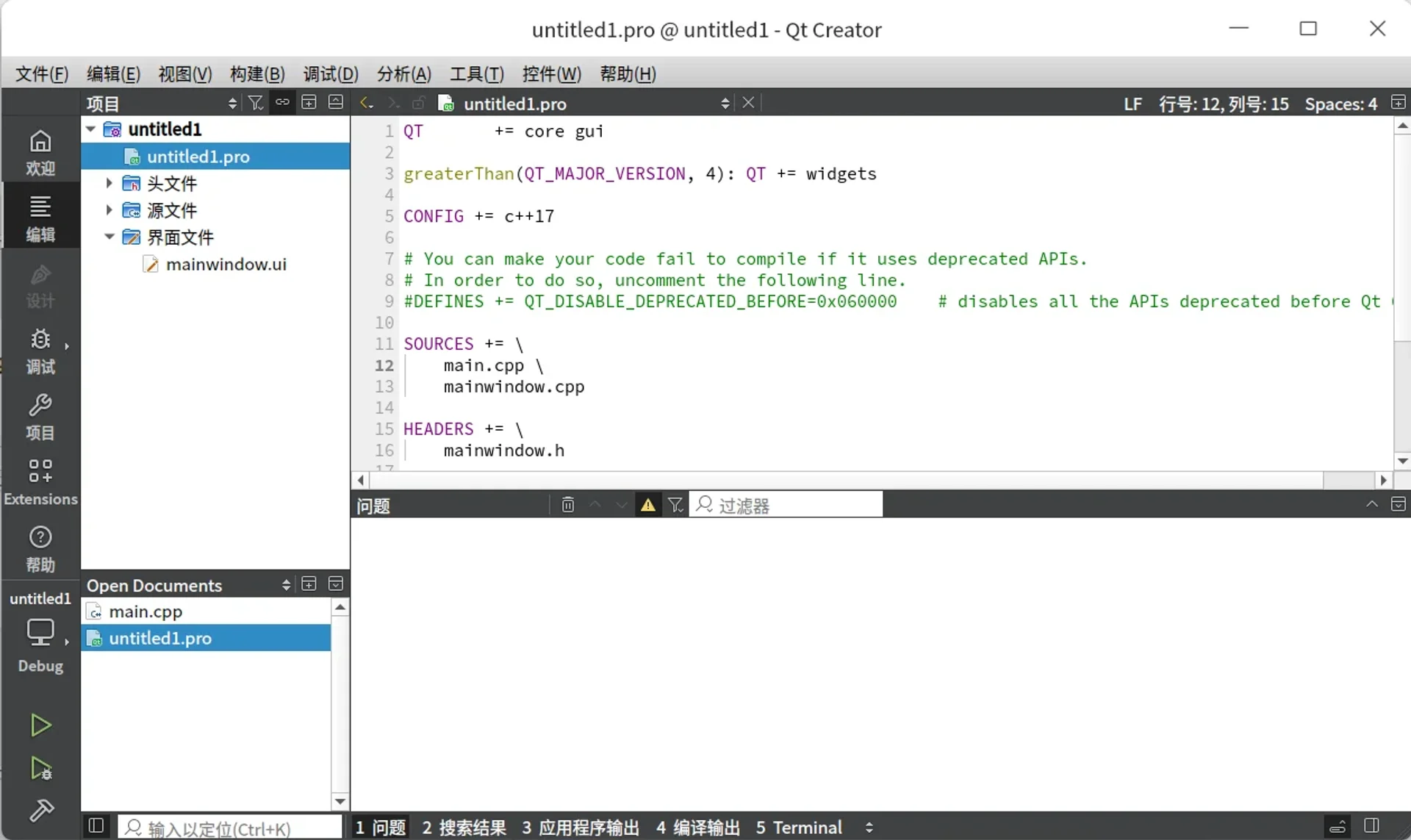
Task: Open the 工具(T) menu
Action: click(x=476, y=73)
